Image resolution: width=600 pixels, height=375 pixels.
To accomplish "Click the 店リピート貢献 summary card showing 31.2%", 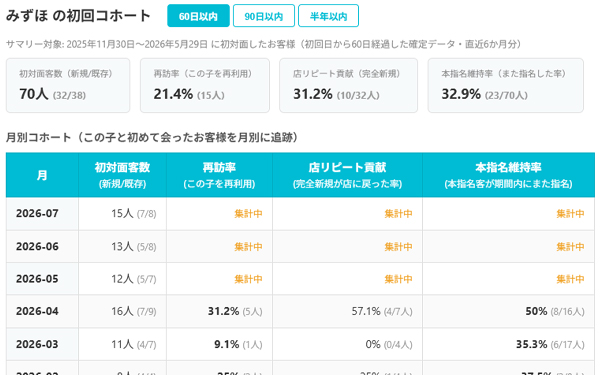I will pyautogui.click(x=348, y=85).
